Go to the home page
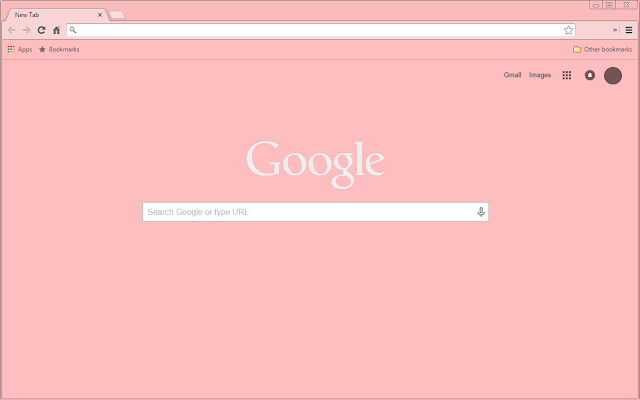The width and height of the screenshot is (640, 400). click(x=56, y=30)
